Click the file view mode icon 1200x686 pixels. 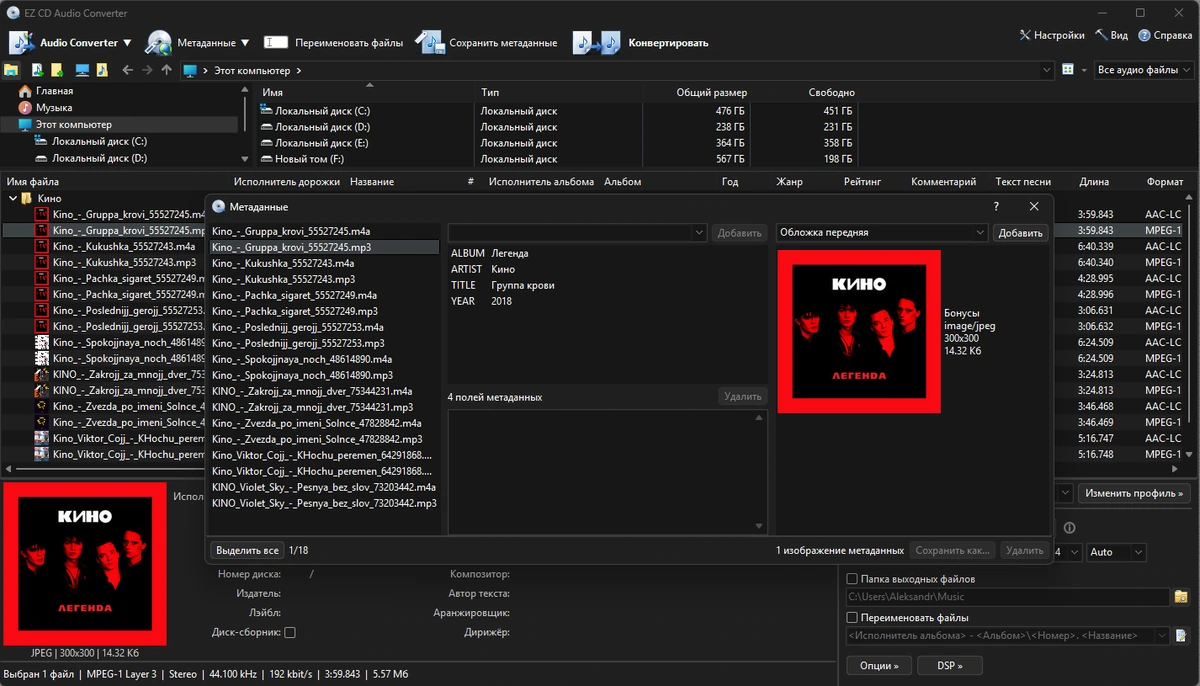(x=1068, y=70)
